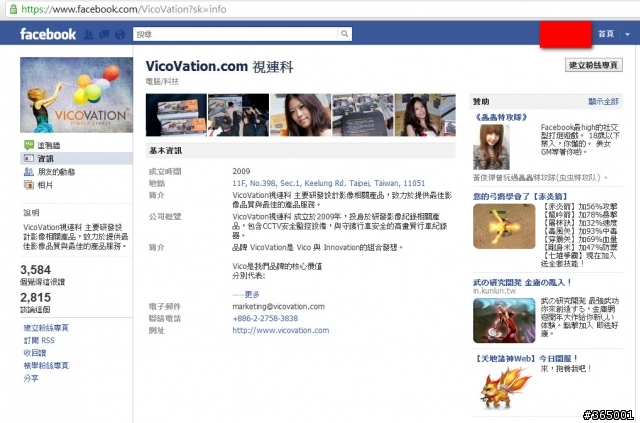Image resolution: width=640 pixels, height=423 pixels.
Task: Open 塗鴉牆 wall tab
Action: pos(49,145)
